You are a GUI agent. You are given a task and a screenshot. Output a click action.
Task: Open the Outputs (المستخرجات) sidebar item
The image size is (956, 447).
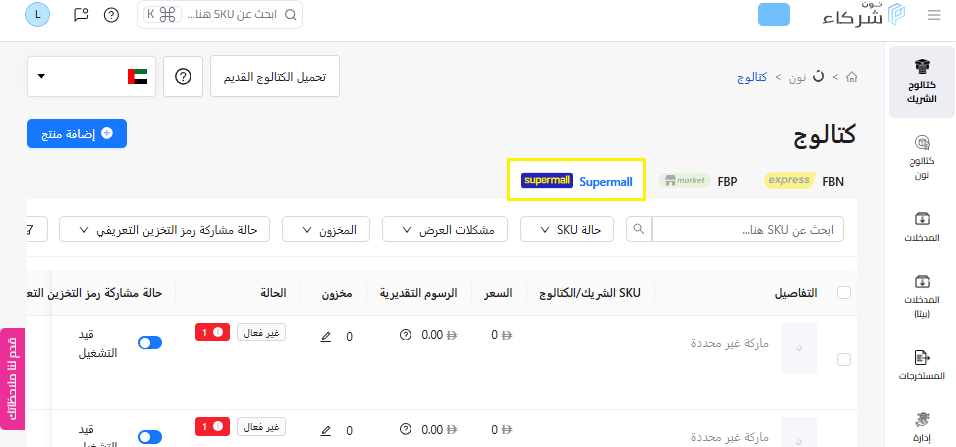(x=921, y=366)
